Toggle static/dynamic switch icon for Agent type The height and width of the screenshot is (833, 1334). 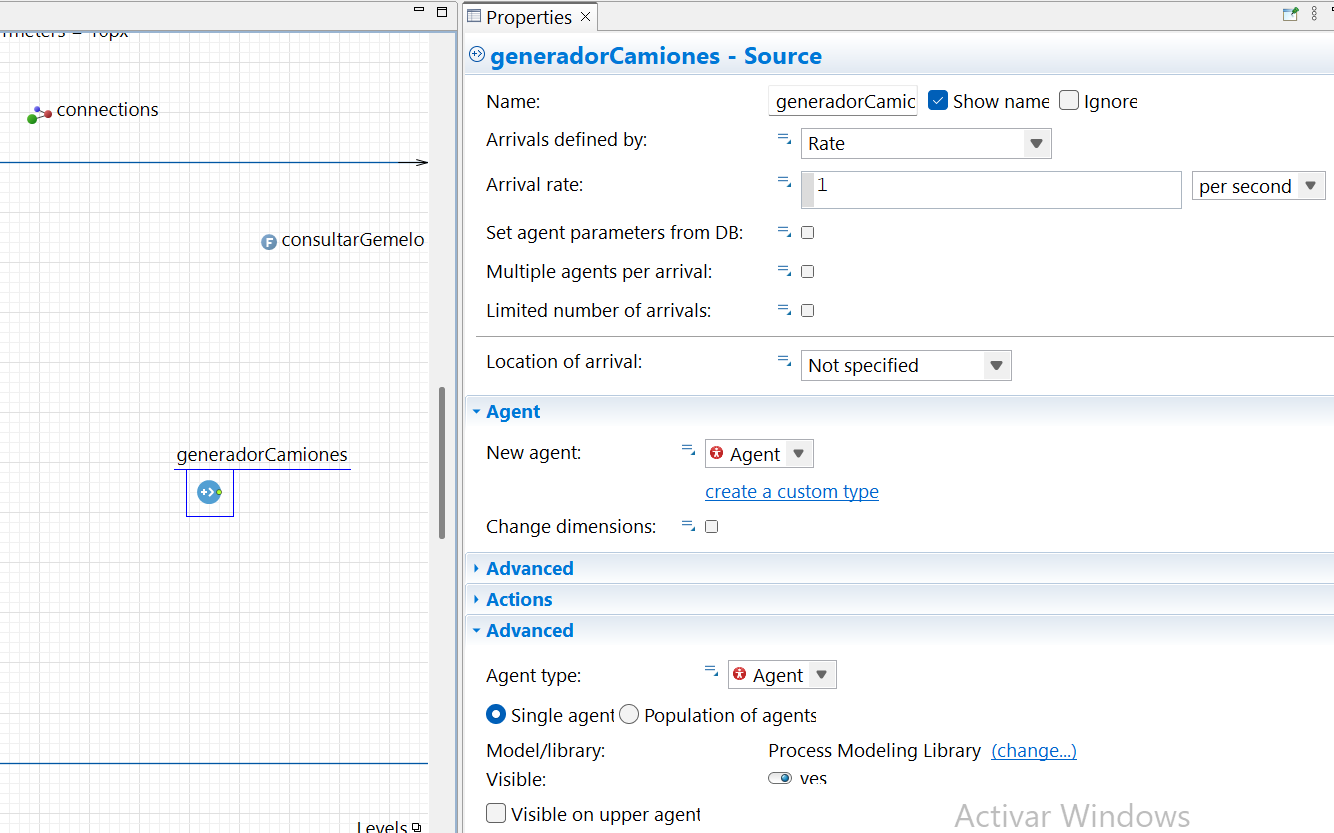[711, 671]
